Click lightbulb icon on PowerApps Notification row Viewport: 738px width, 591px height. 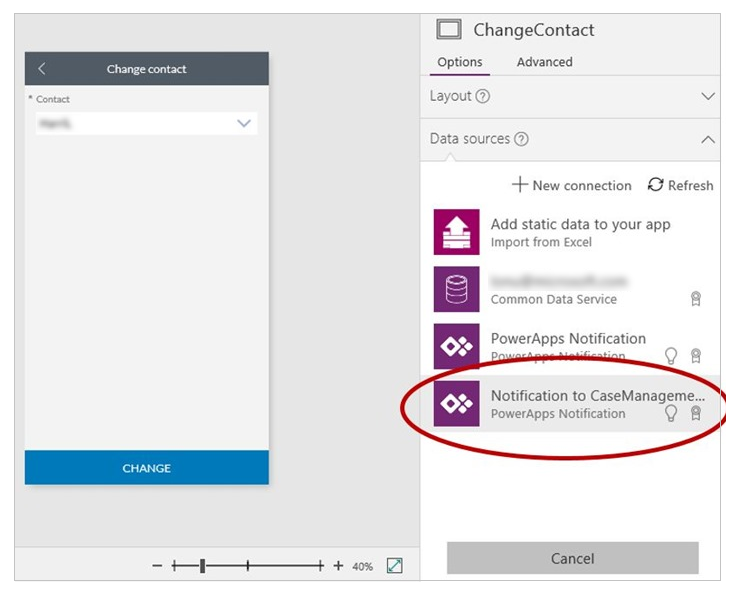tap(671, 356)
